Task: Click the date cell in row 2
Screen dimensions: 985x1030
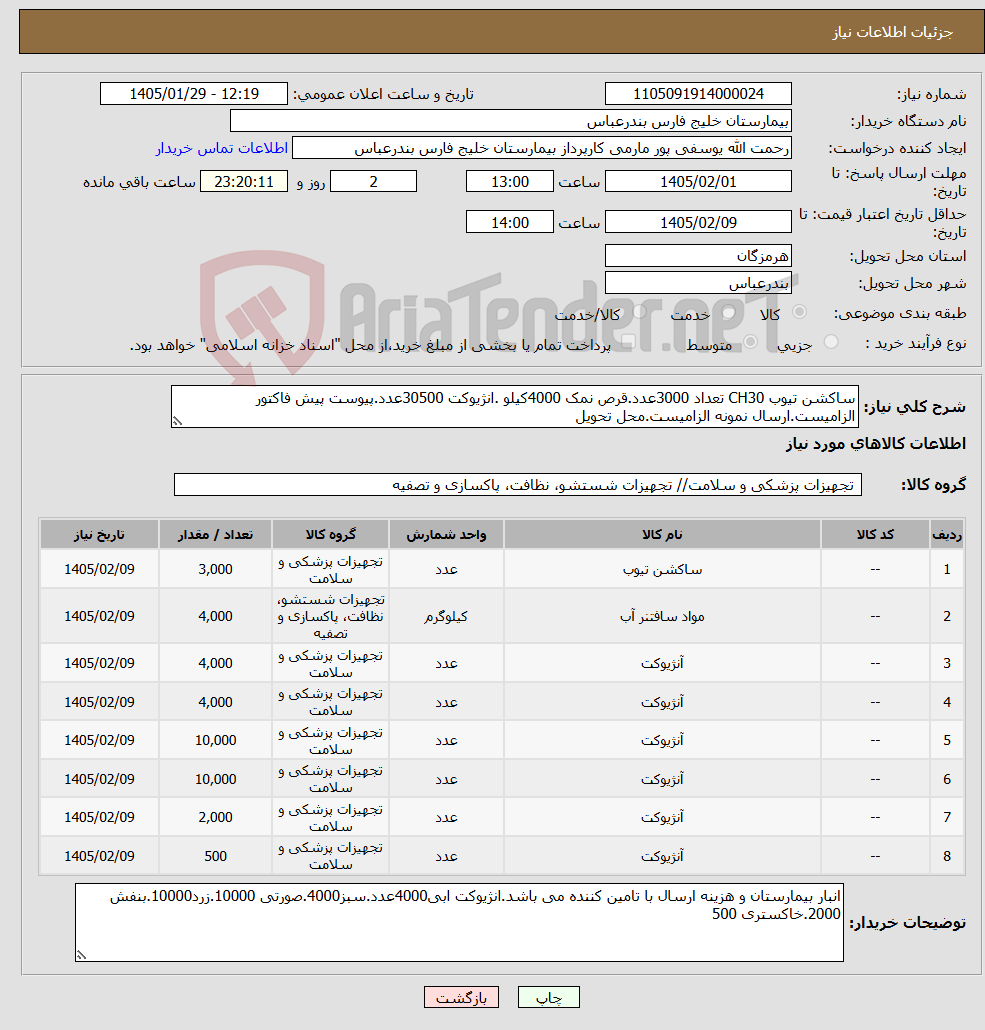Action: 99,616
